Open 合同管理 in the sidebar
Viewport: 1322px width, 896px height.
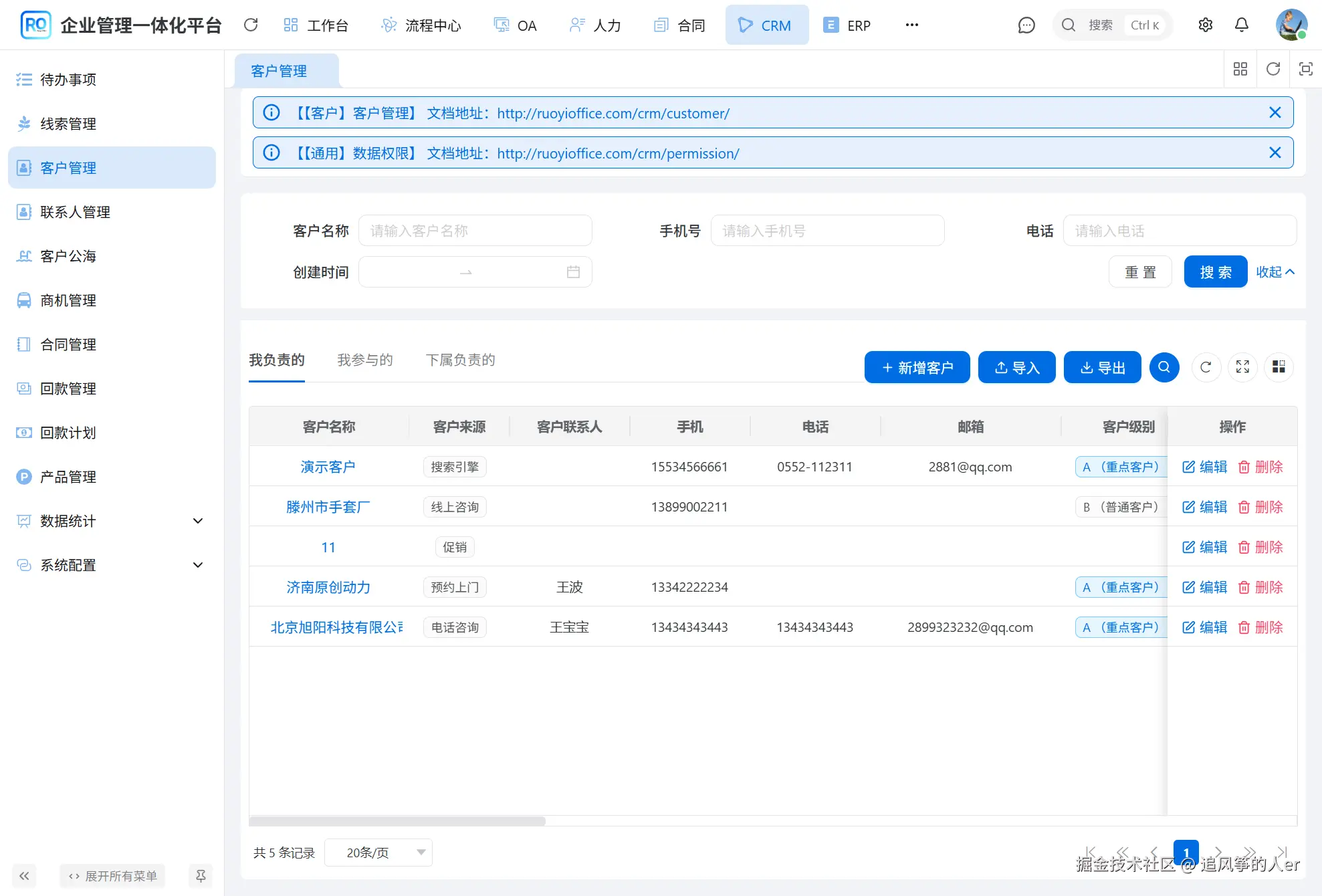coord(112,344)
